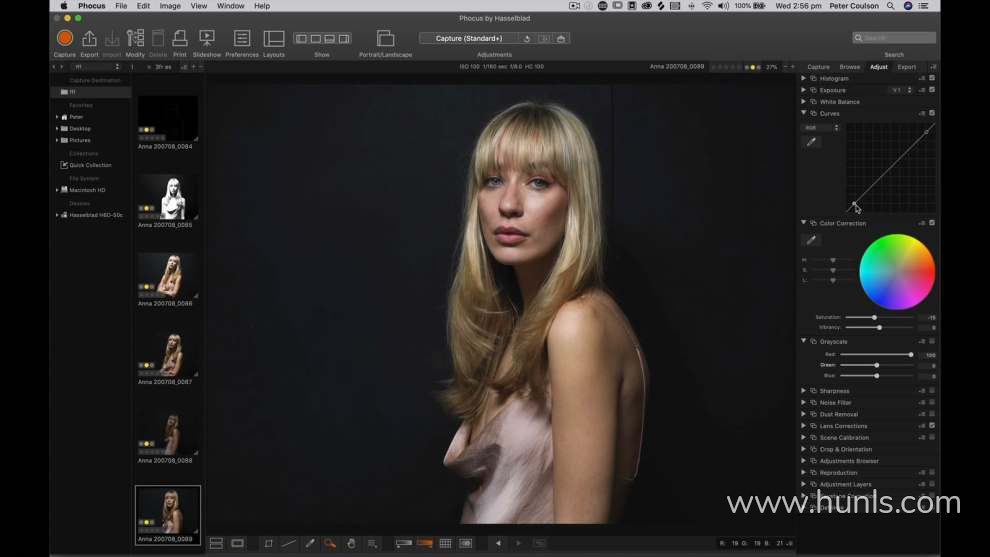
Task: Switch to the Browse tab
Action: pos(850,67)
